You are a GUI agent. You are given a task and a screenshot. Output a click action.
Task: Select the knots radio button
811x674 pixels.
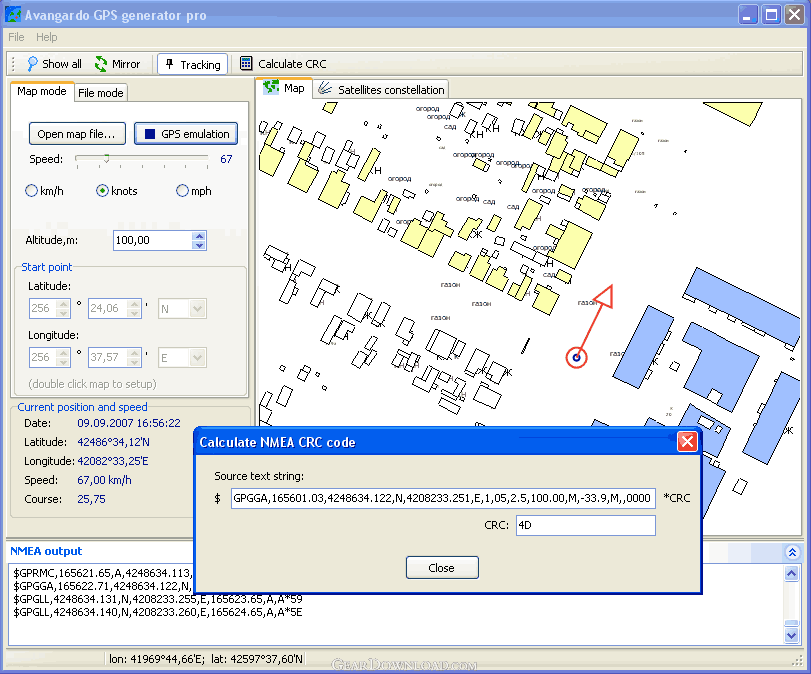[x=102, y=191]
